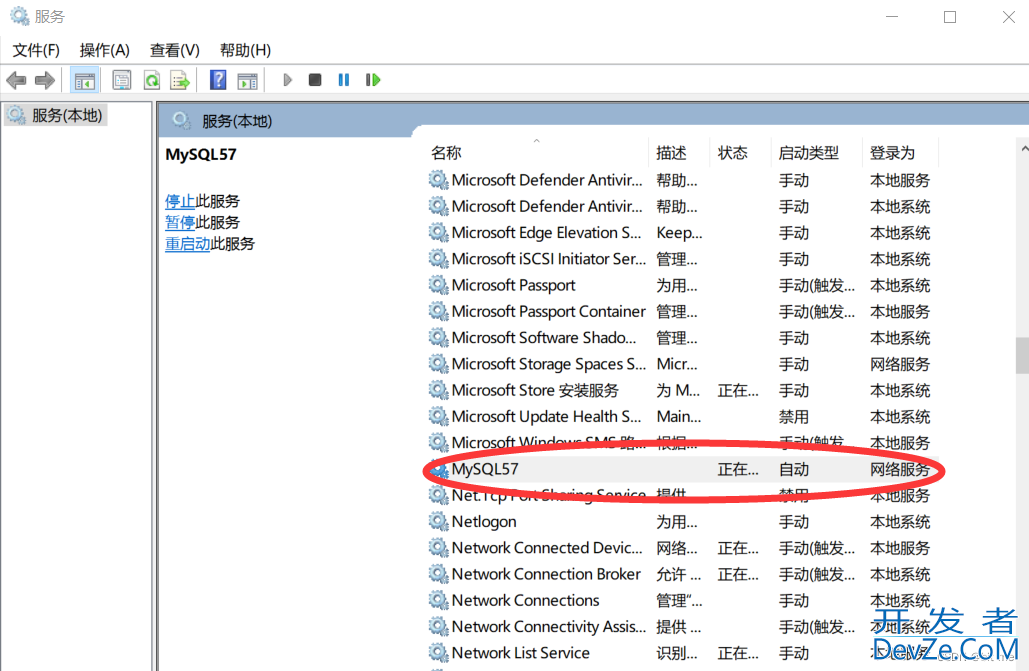The image size is (1029, 671).
Task: Click the gear icon of Microsoft Passport row
Action: coord(438,285)
